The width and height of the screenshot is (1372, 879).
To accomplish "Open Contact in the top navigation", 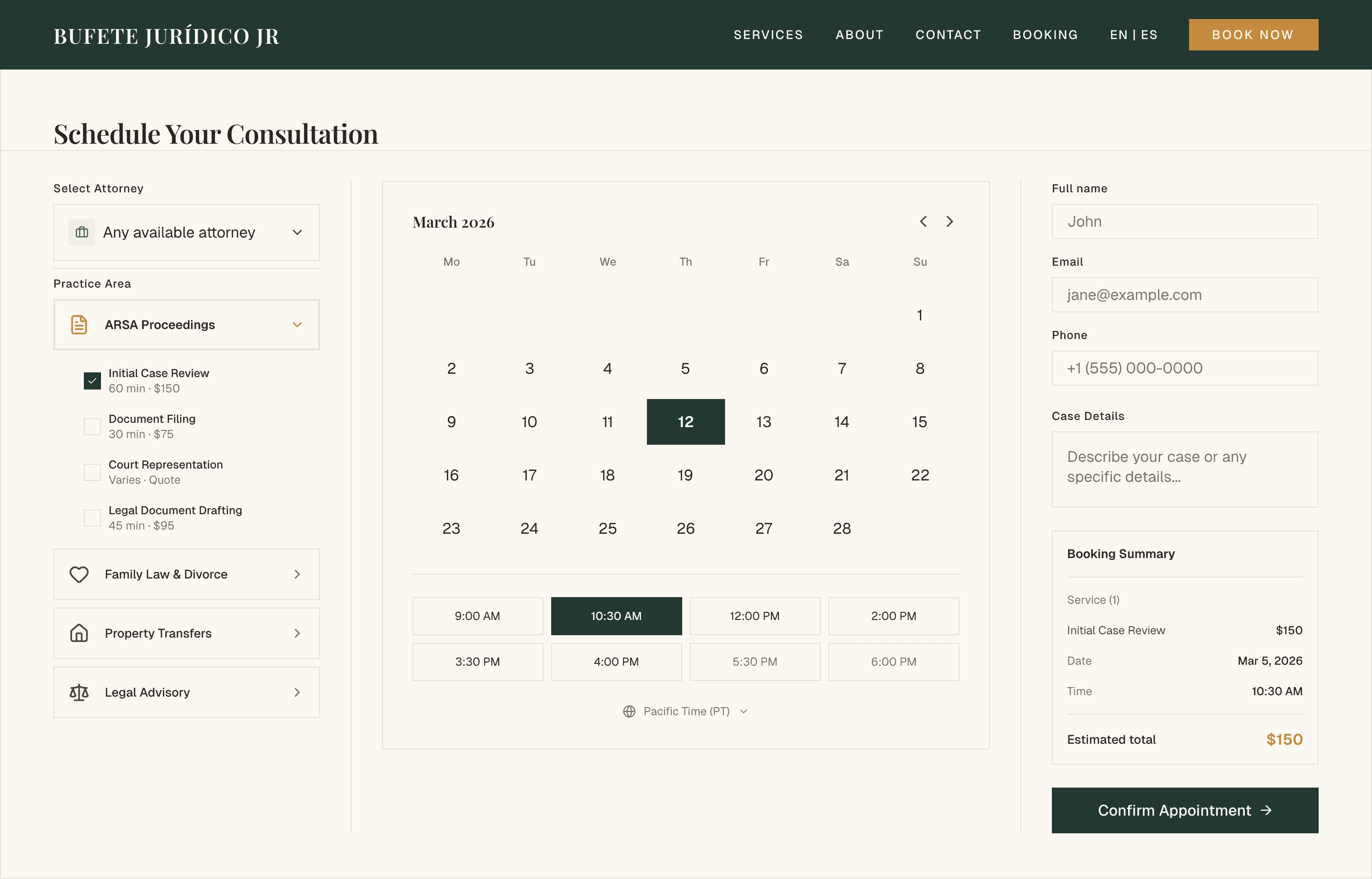I will pos(948,35).
